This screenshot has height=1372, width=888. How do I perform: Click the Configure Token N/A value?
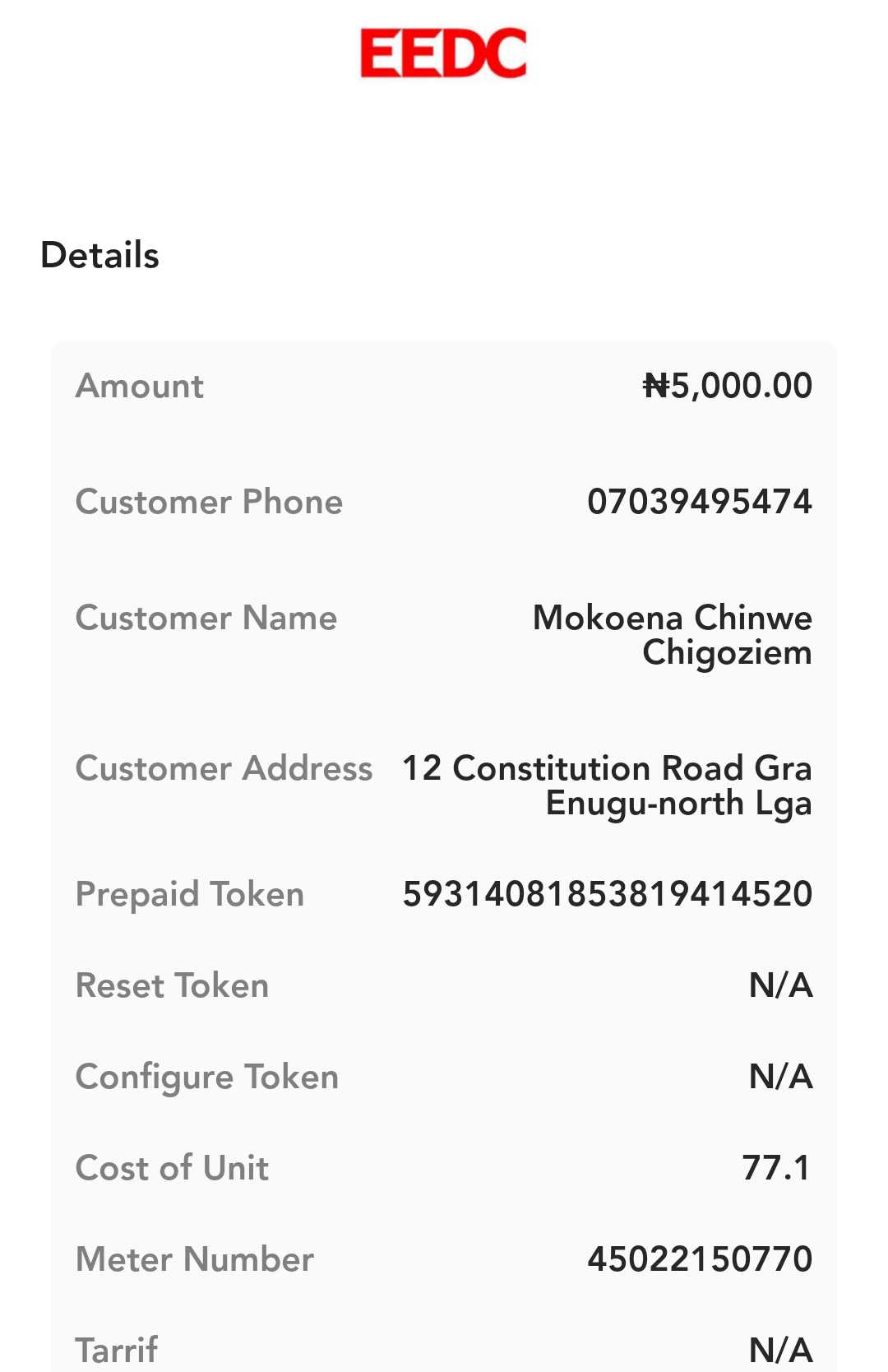780,1077
